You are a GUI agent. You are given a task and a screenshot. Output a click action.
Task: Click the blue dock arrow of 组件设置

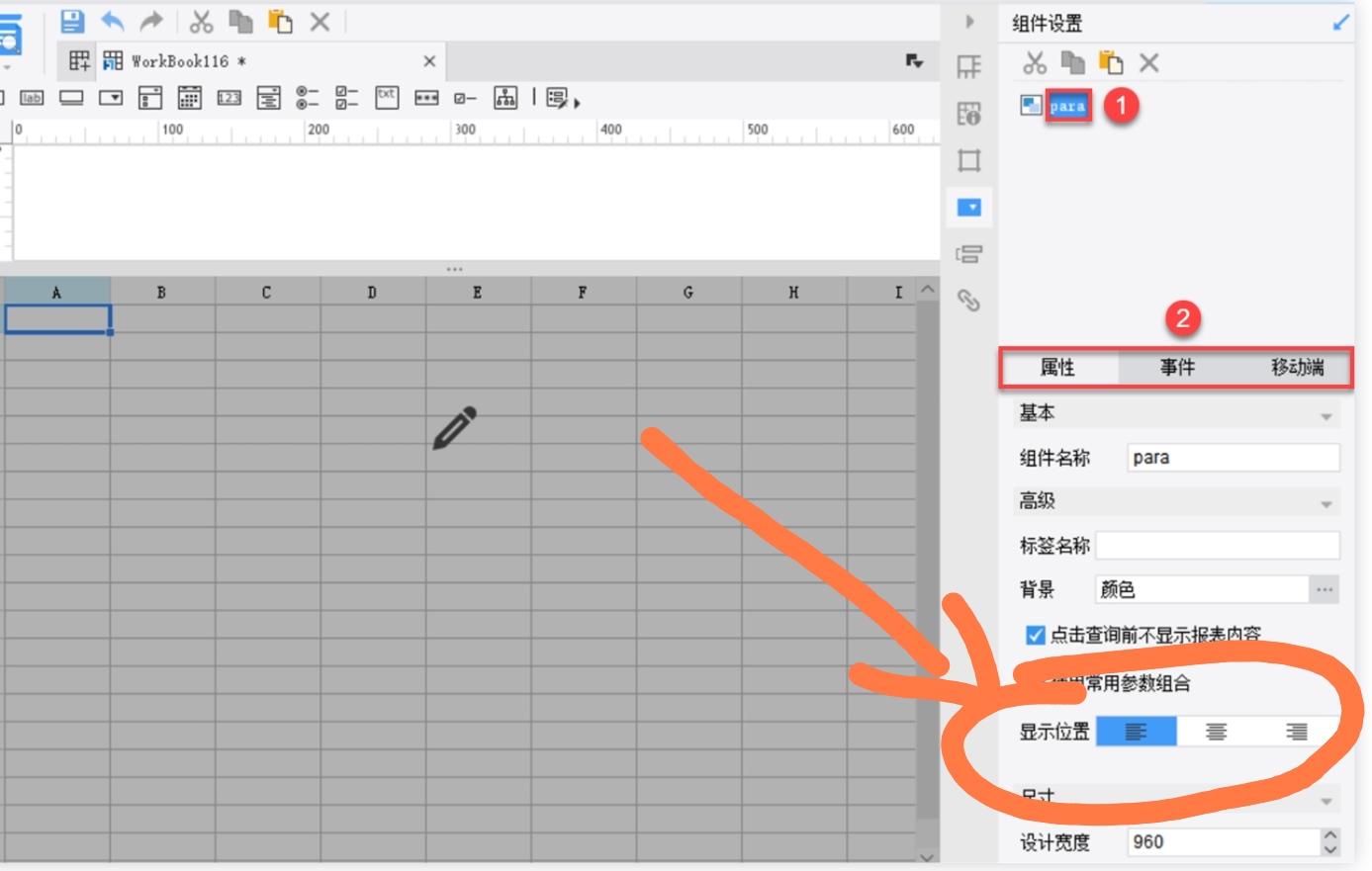coord(1340,22)
